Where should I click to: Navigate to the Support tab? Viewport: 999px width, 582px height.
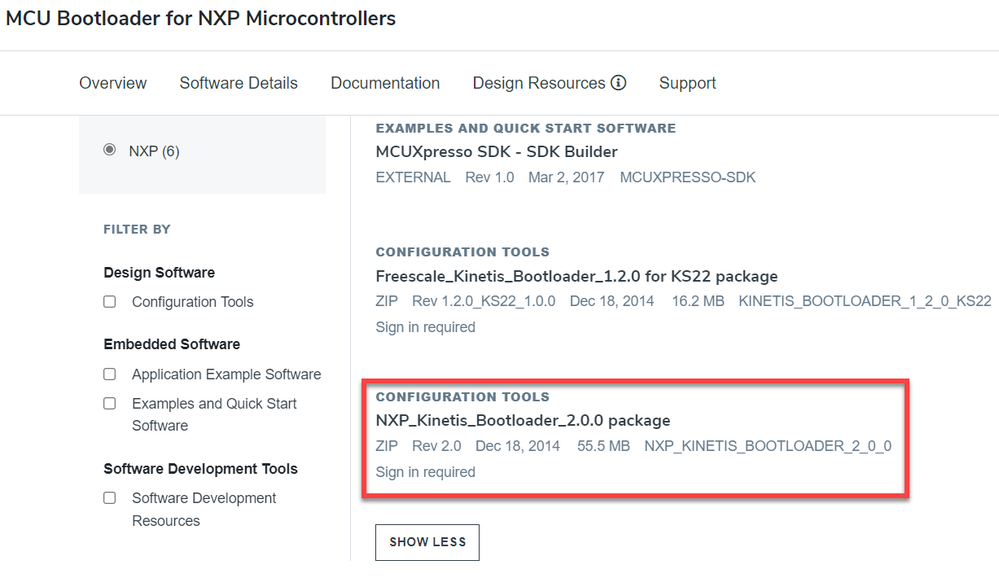687,83
